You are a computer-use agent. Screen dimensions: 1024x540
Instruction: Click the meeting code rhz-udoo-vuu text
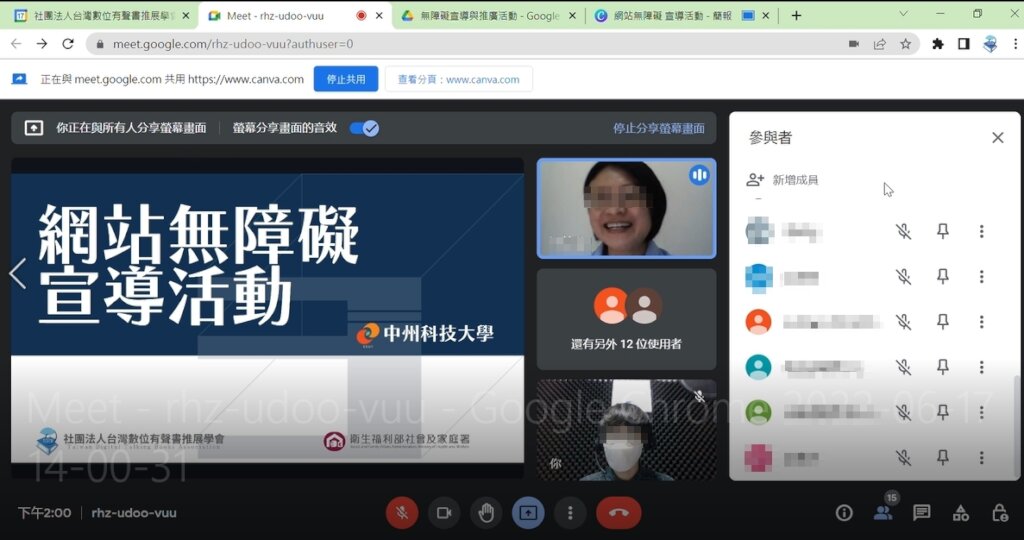pos(134,513)
